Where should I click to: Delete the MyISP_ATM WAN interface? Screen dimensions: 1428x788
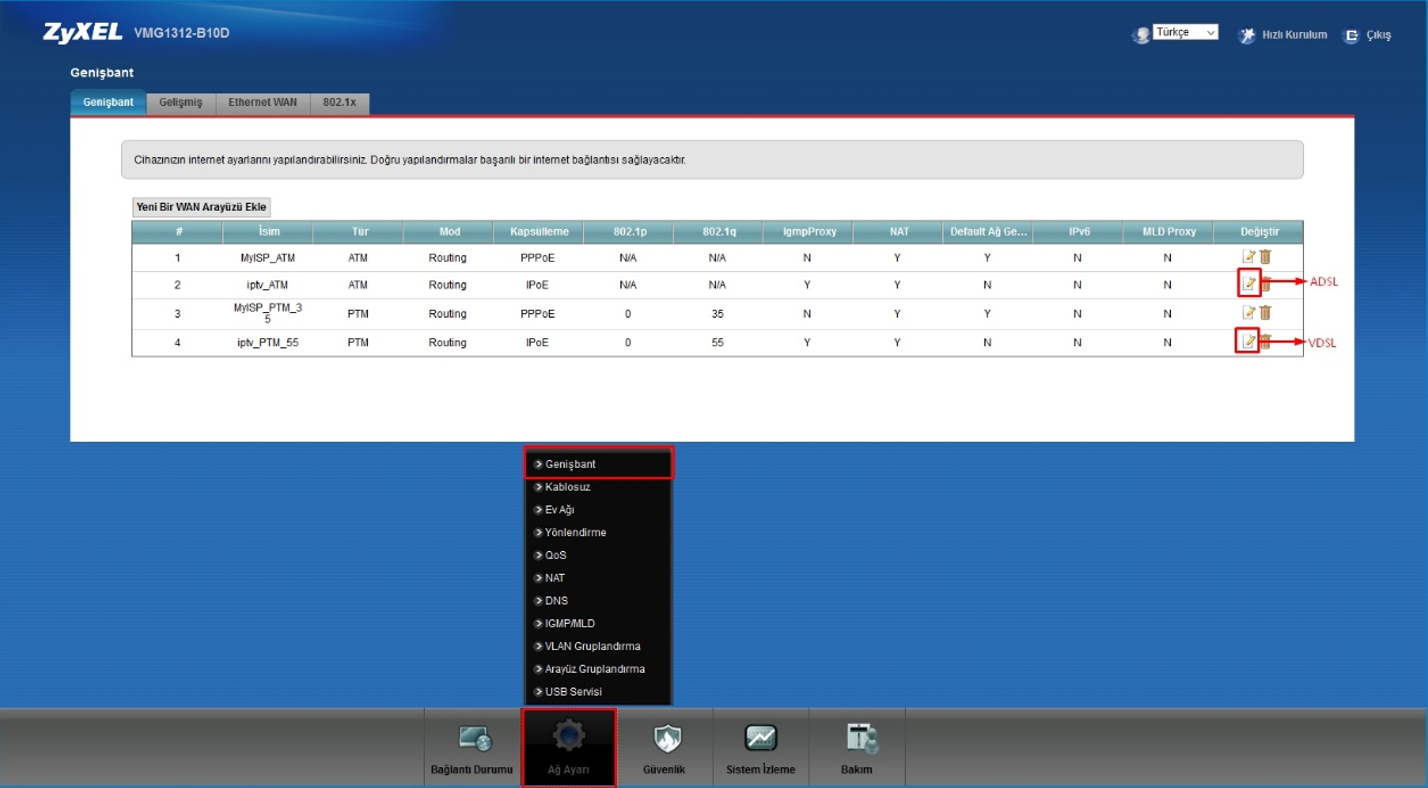coord(1265,257)
